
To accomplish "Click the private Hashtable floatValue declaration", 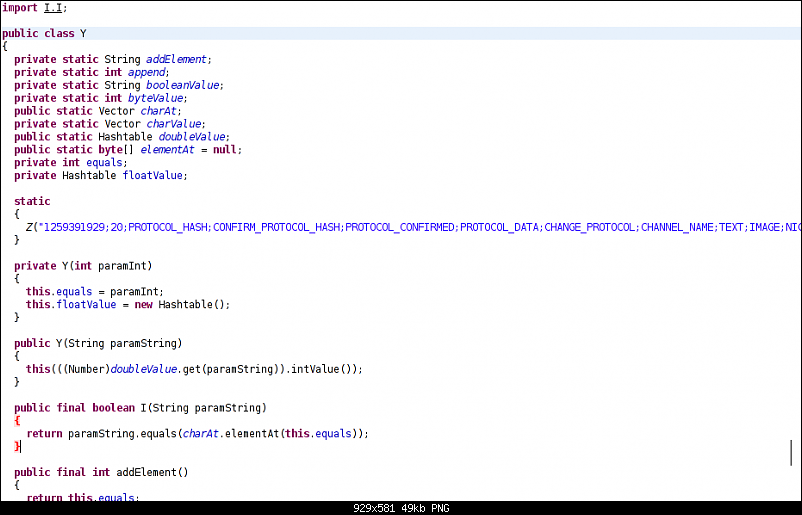I will pos(101,175).
